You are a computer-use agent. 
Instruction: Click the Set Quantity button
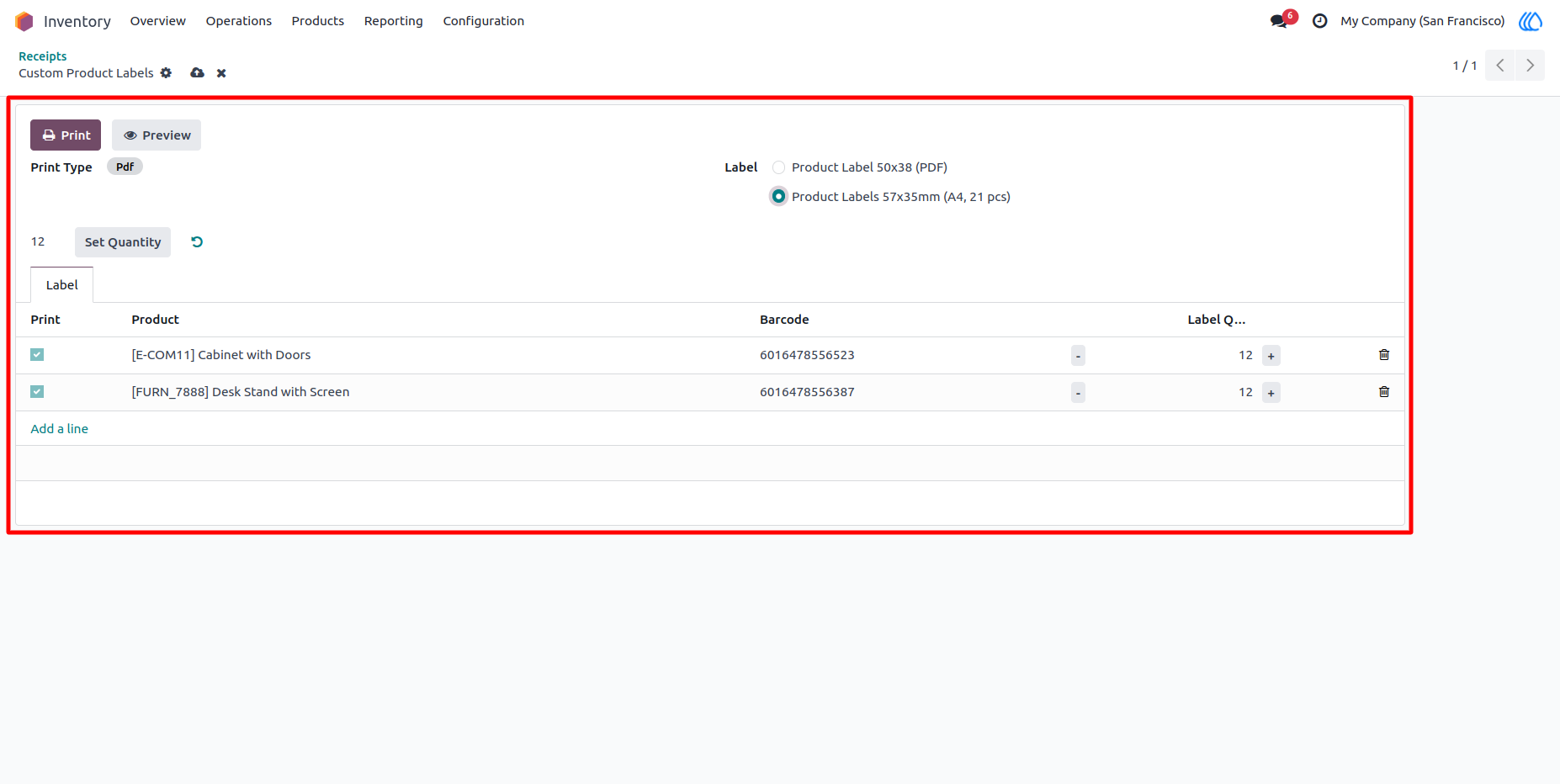pyautogui.click(x=123, y=242)
